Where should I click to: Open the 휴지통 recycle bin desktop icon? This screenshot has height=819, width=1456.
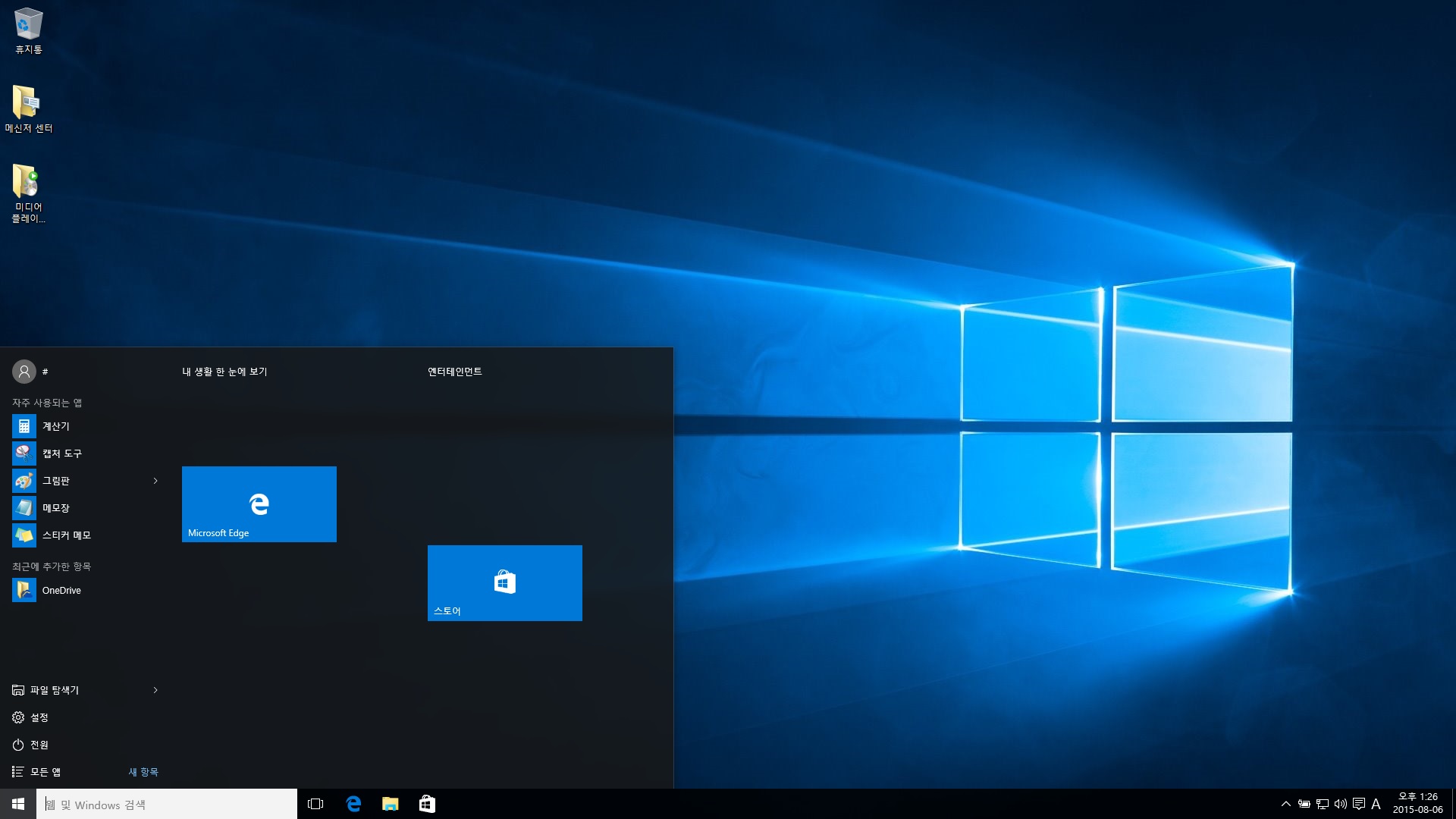28,30
